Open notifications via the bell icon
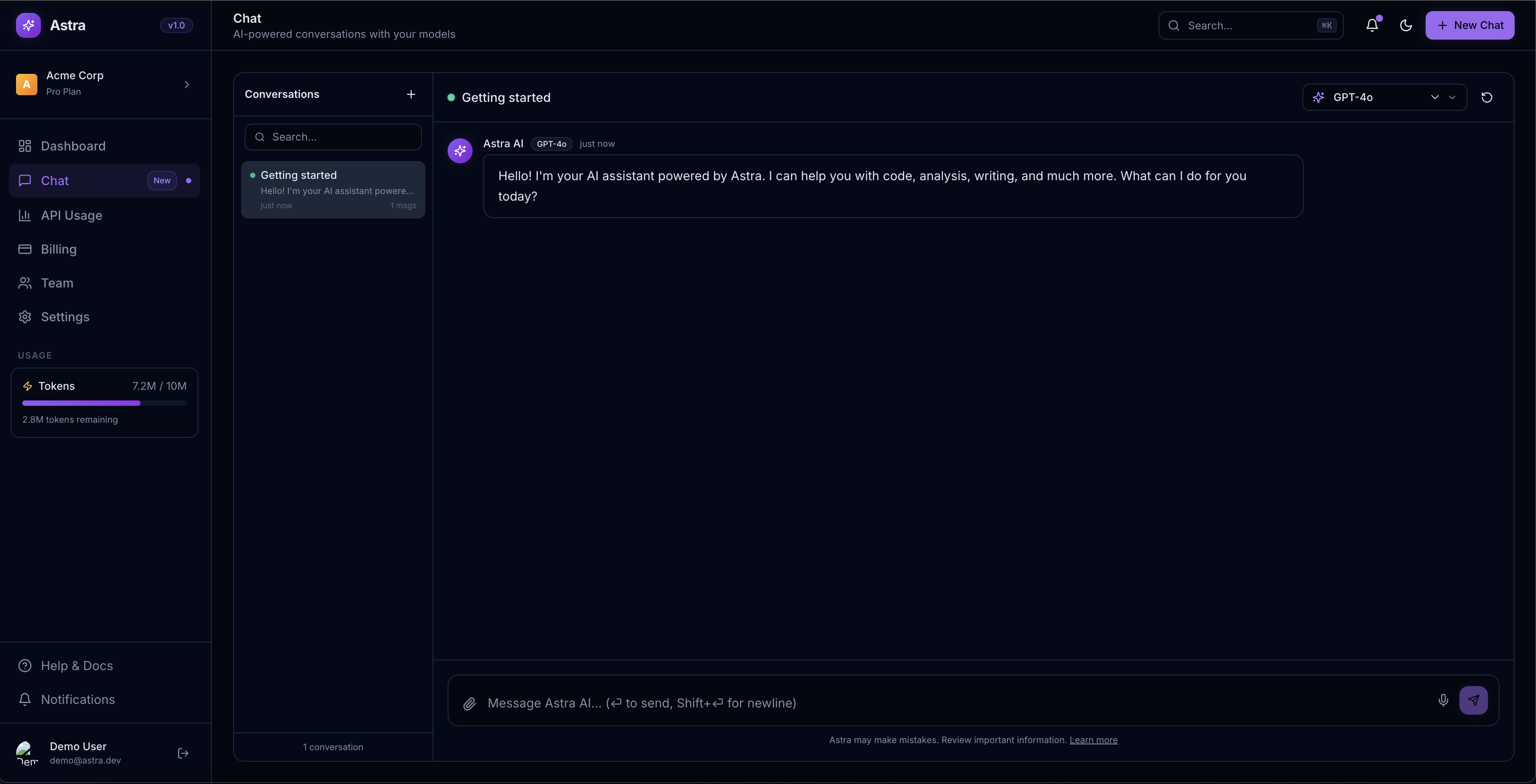This screenshot has width=1536, height=784. click(x=1373, y=25)
